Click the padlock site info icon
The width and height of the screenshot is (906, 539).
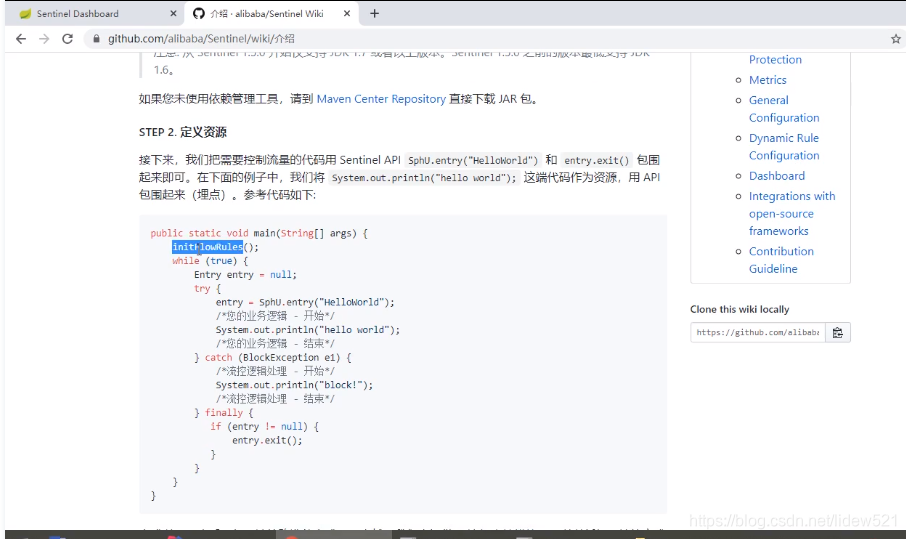[96, 39]
